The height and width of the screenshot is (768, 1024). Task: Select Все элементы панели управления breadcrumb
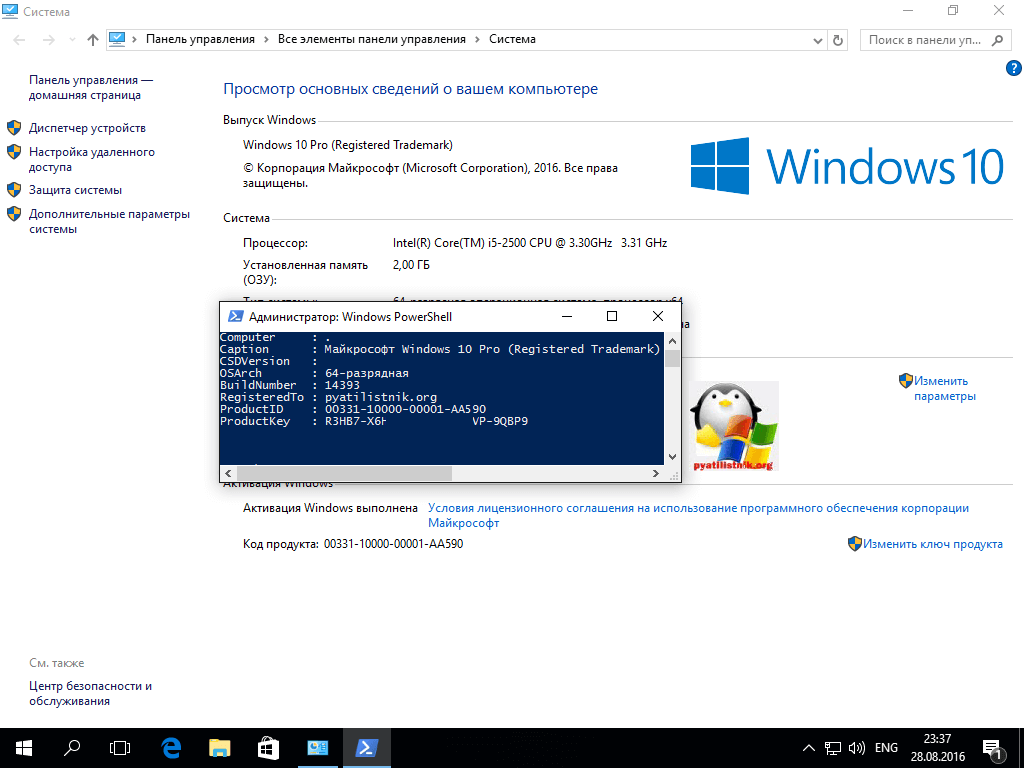372,39
